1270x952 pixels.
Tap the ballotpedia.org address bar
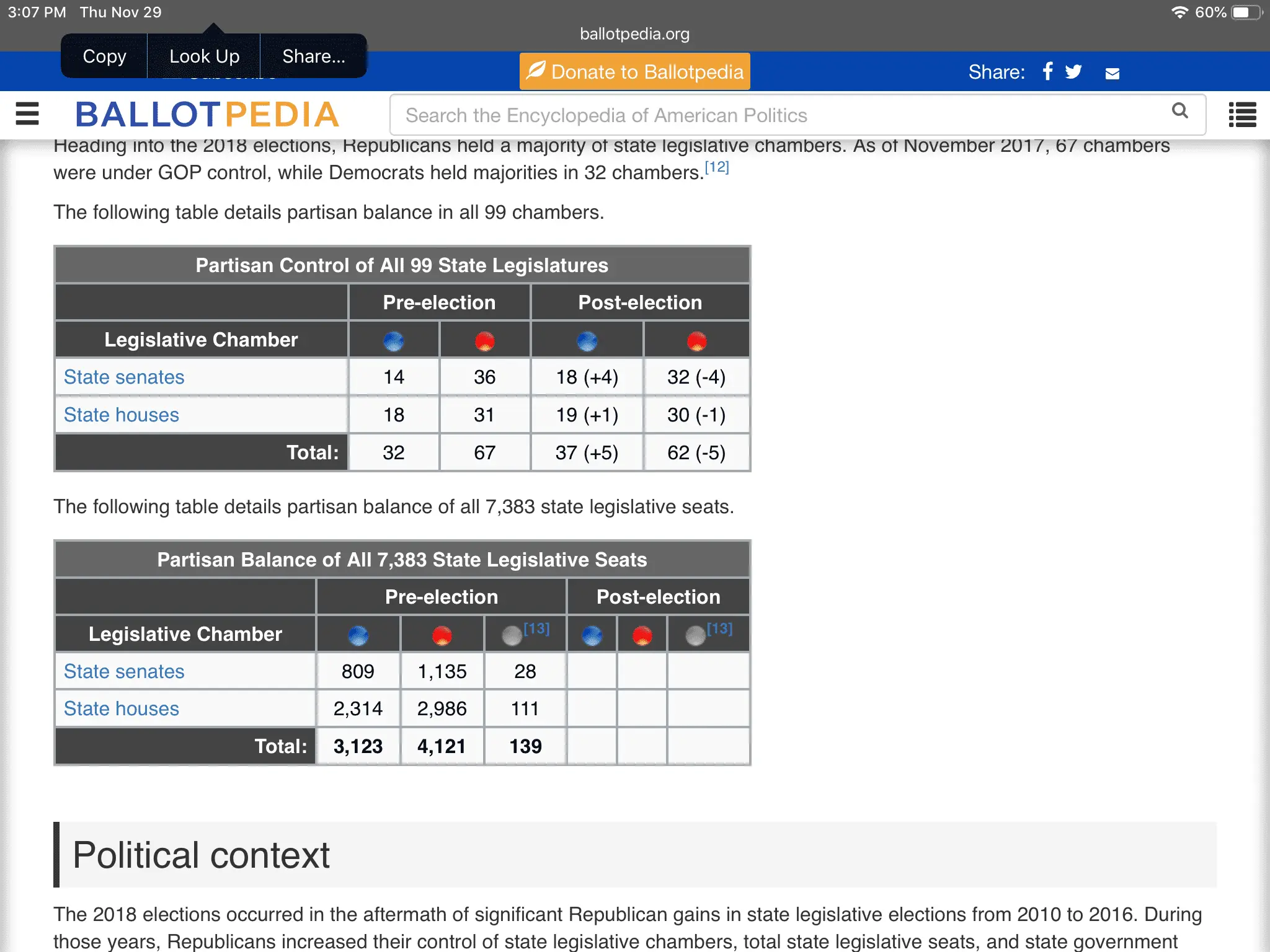pyautogui.click(x=634, y=34)
